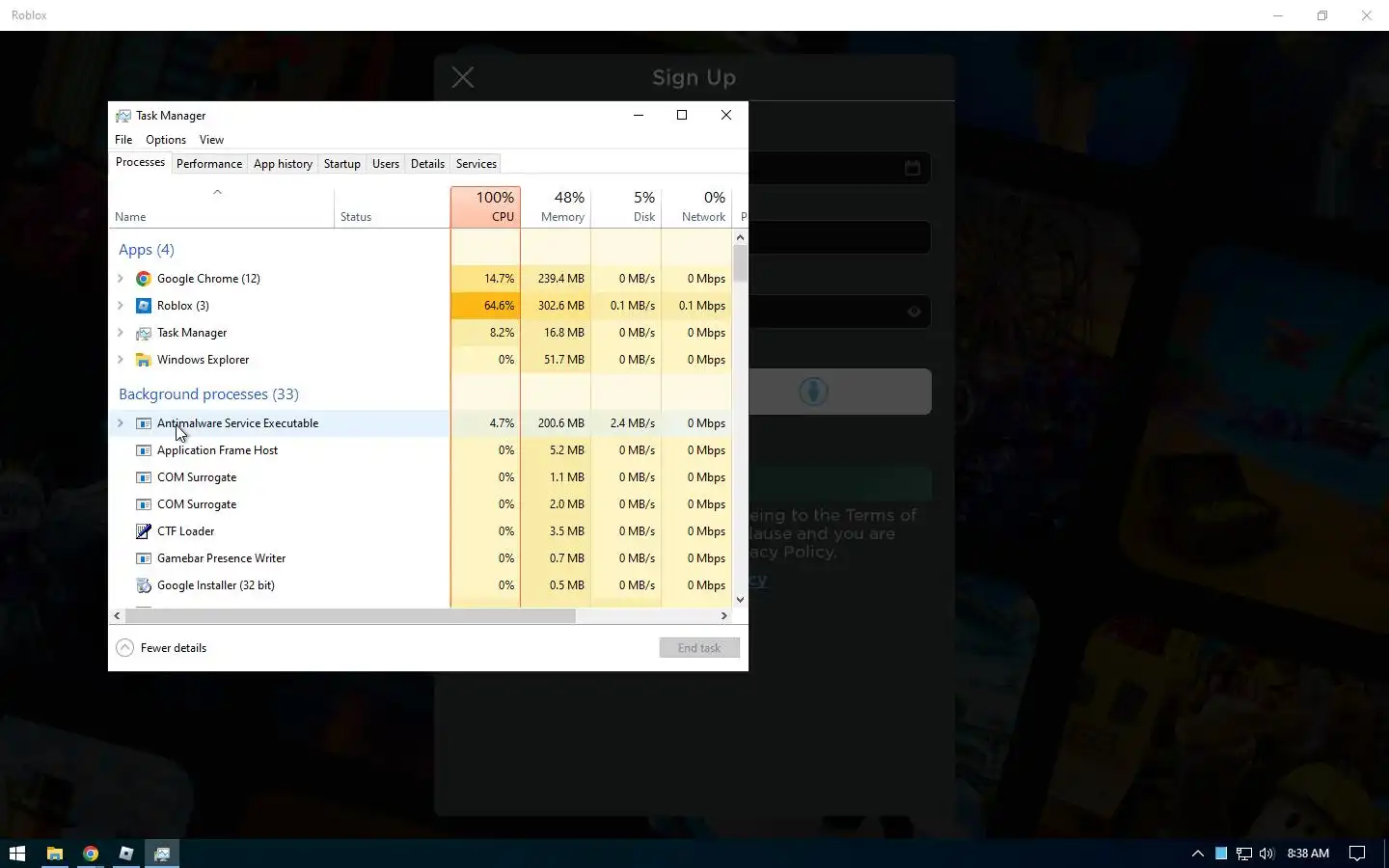Click the Apps (4) group heading
Screen dimensions: 1389x868
(x=147, y=250)
